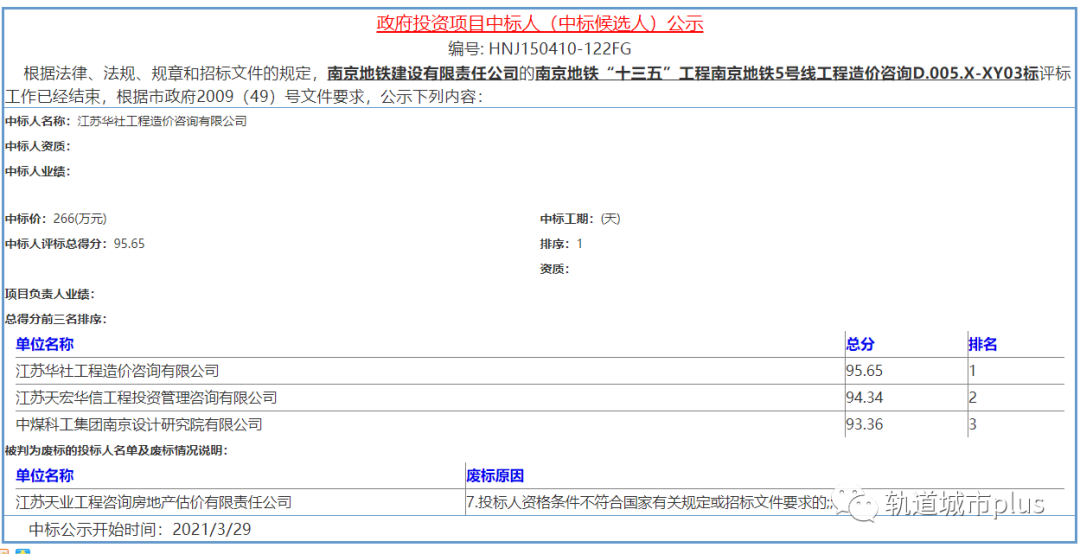Click the winner name 江苏华社工程造价咨询有限公司 beside 中标人名称

[162, 121]
